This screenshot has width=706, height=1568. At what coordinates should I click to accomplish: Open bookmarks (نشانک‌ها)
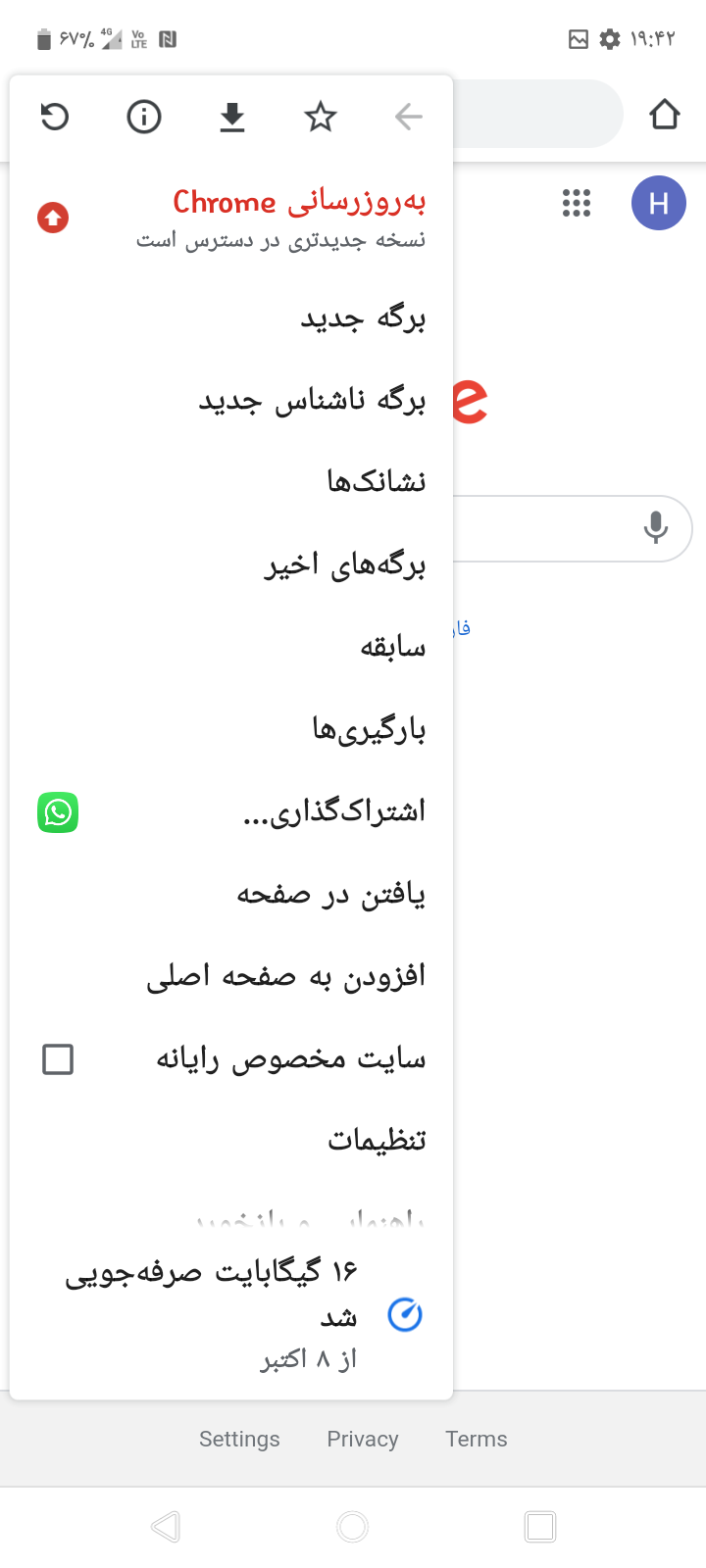(x=377, y=482)
